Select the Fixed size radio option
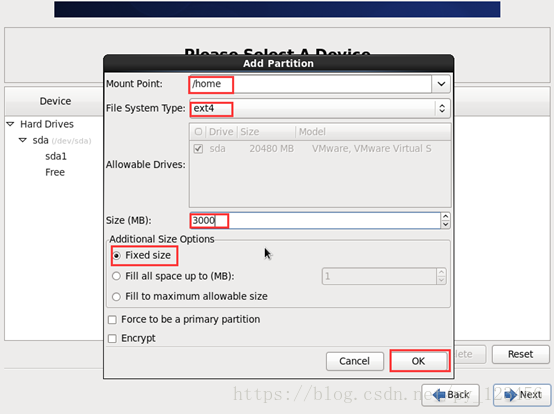Screen dimensions: 554x414 [x=116, y=255]
